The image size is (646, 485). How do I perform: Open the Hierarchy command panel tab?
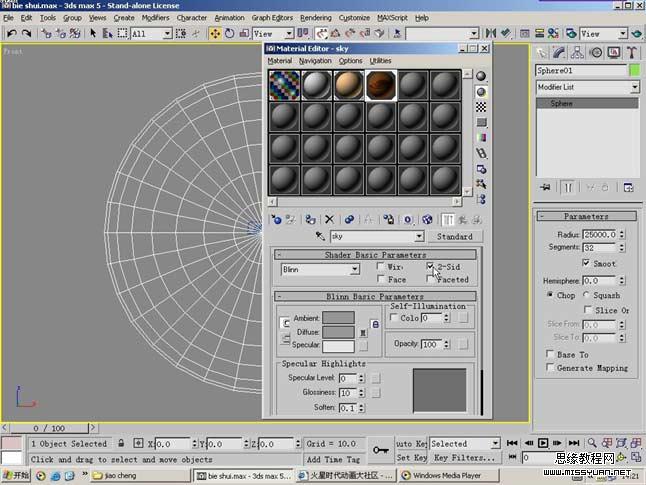(x=577, y=52)
